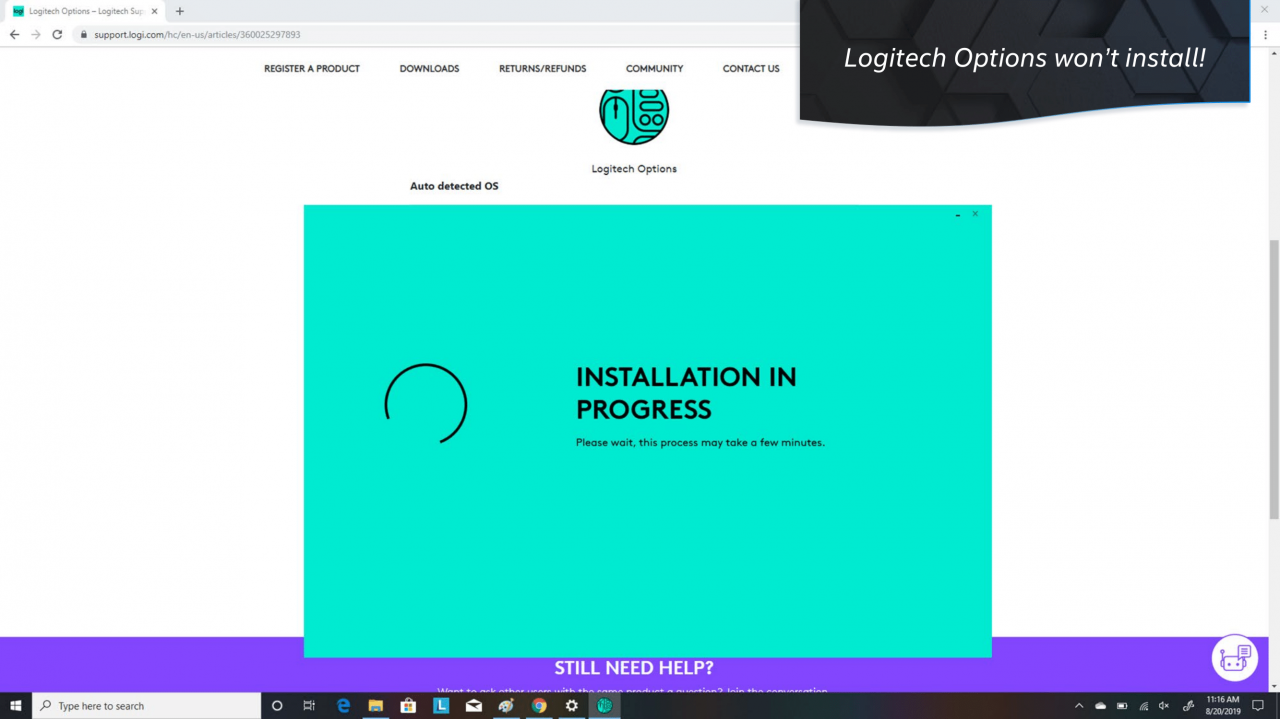Image resolution: width=1280 pixels, height=719 pixels.
Task: Select the Logitech installer taskbar icon
Action: (604, 705)
